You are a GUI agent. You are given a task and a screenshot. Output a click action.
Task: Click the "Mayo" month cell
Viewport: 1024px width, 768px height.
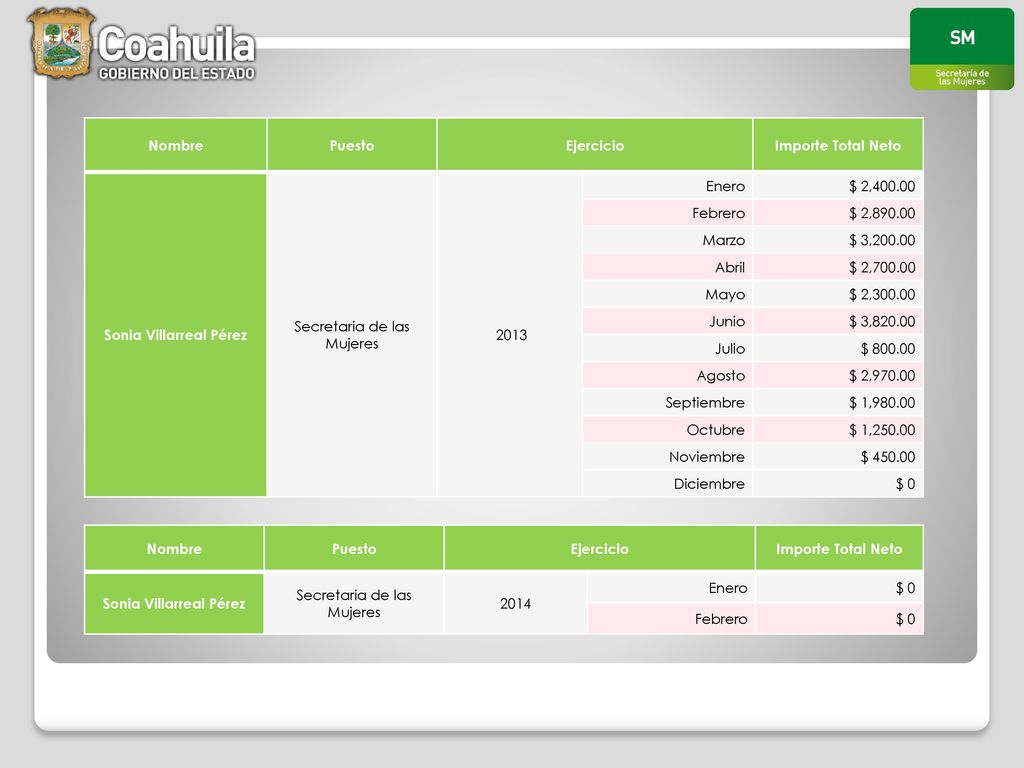[x=667, y=295]
